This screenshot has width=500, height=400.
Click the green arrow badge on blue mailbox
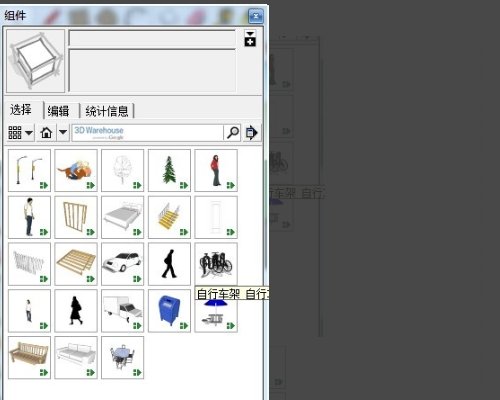(184, 325)
